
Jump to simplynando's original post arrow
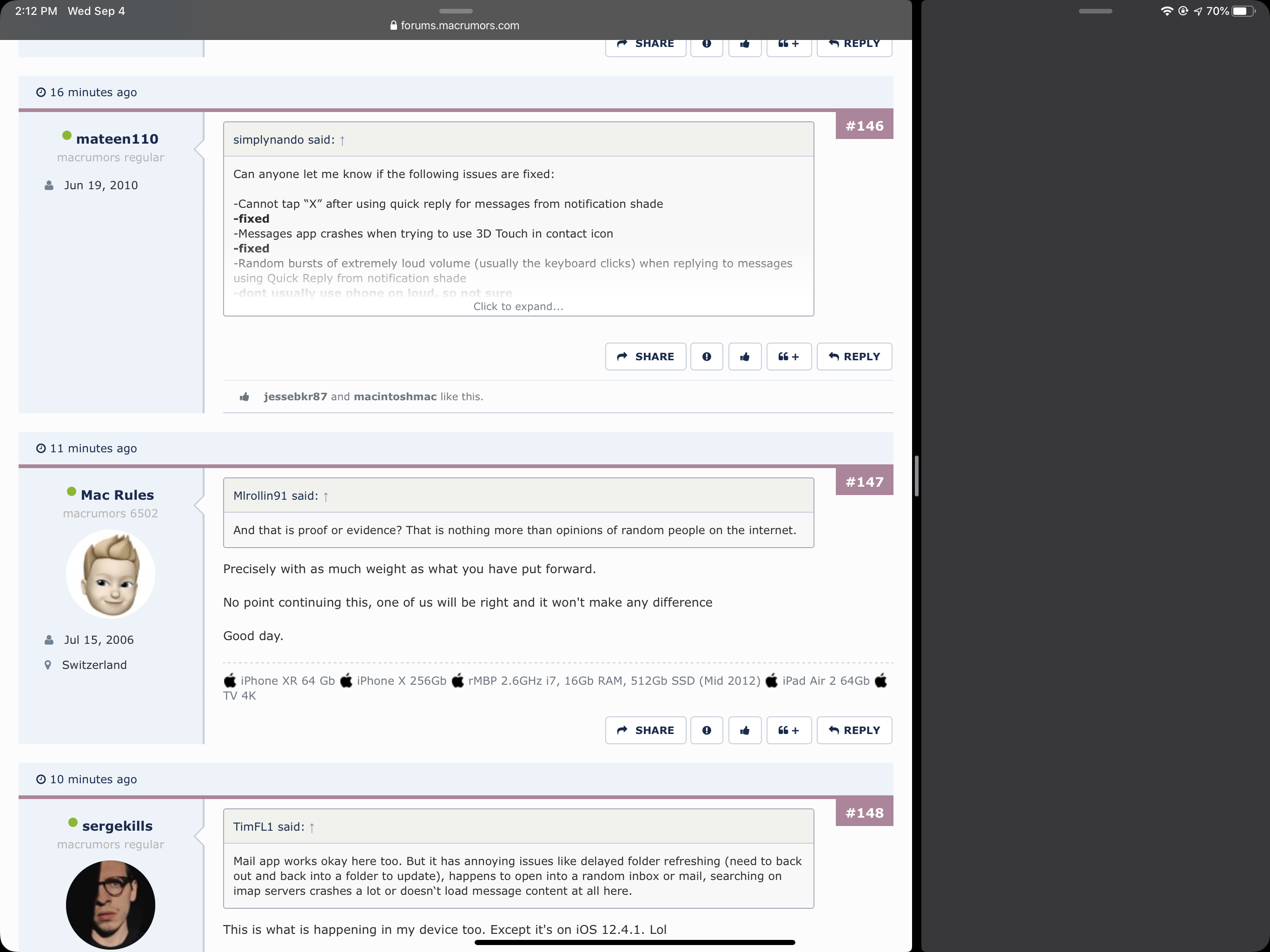click(342, 140)
